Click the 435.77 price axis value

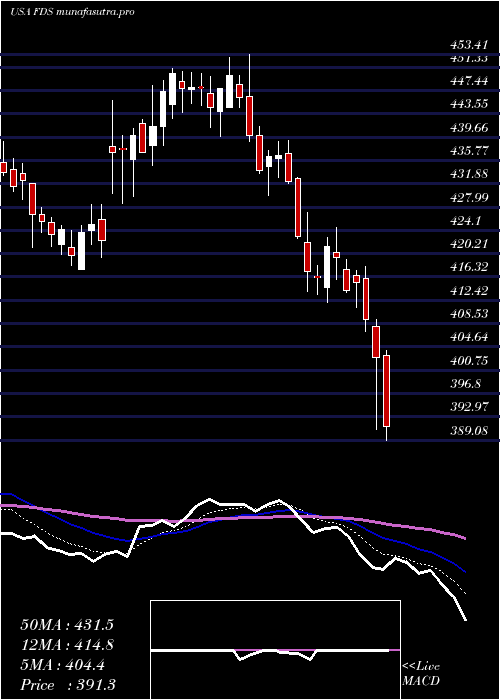pos(471,150)
